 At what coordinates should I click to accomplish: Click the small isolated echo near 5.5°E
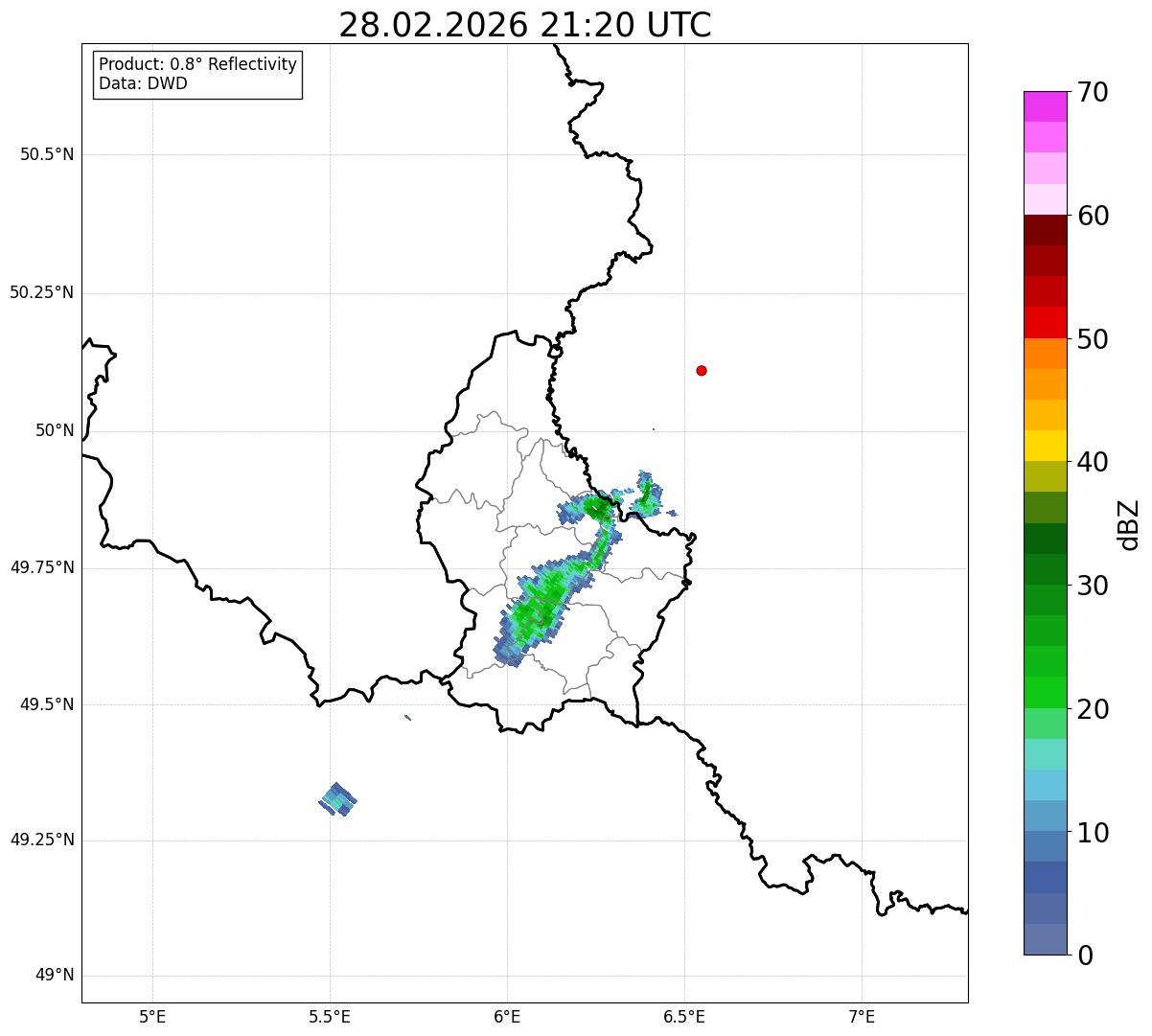337,799
